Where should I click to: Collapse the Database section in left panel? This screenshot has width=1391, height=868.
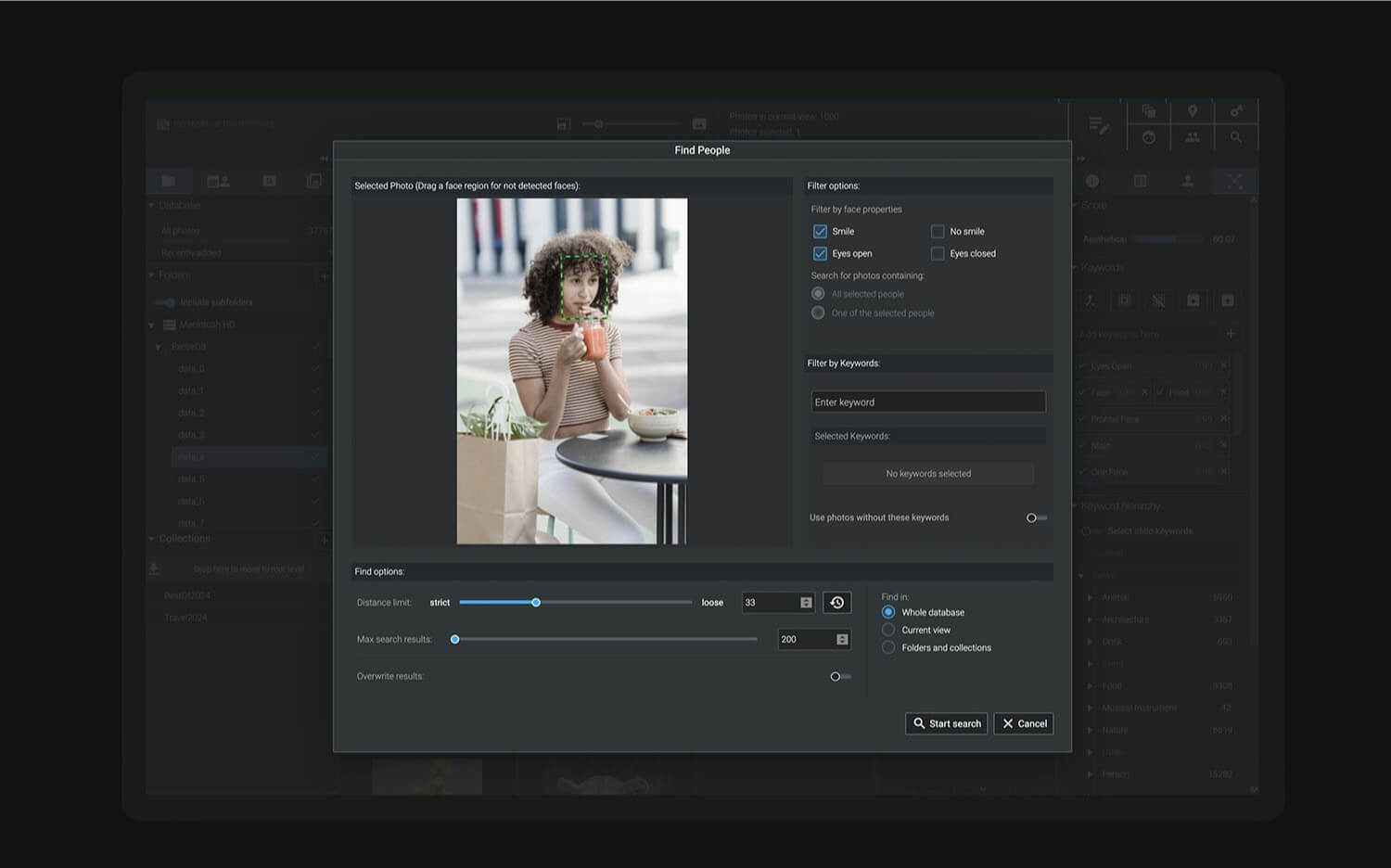(152, 205)
